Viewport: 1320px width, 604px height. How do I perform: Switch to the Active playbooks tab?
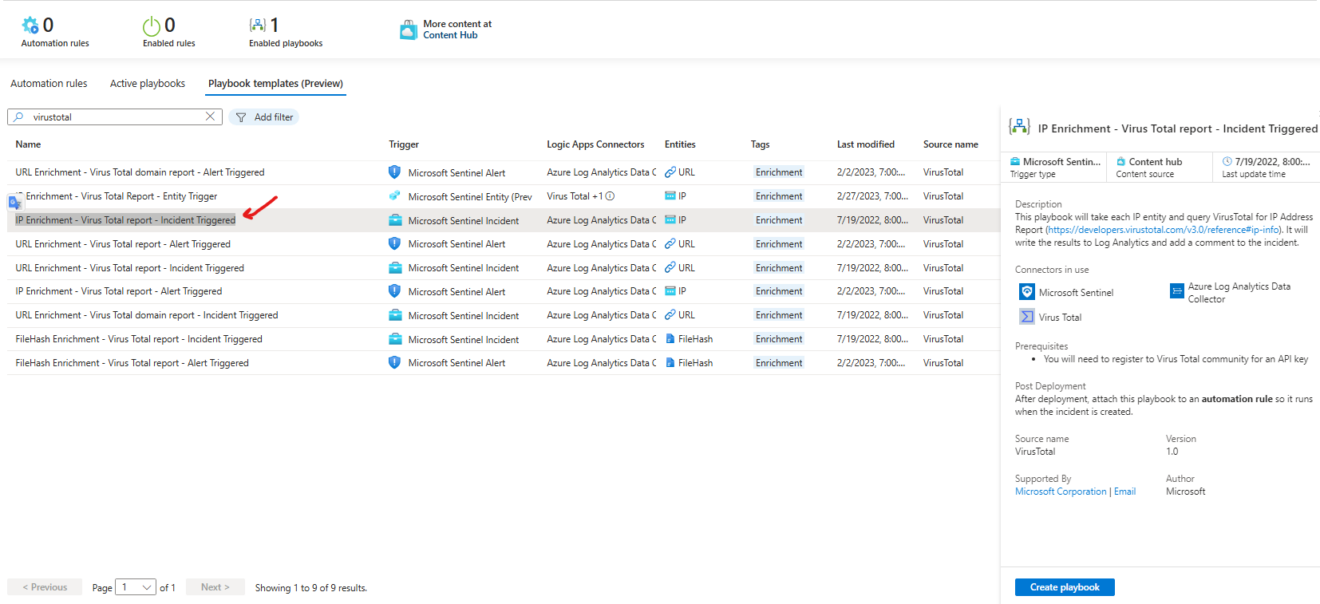(147, 83)
